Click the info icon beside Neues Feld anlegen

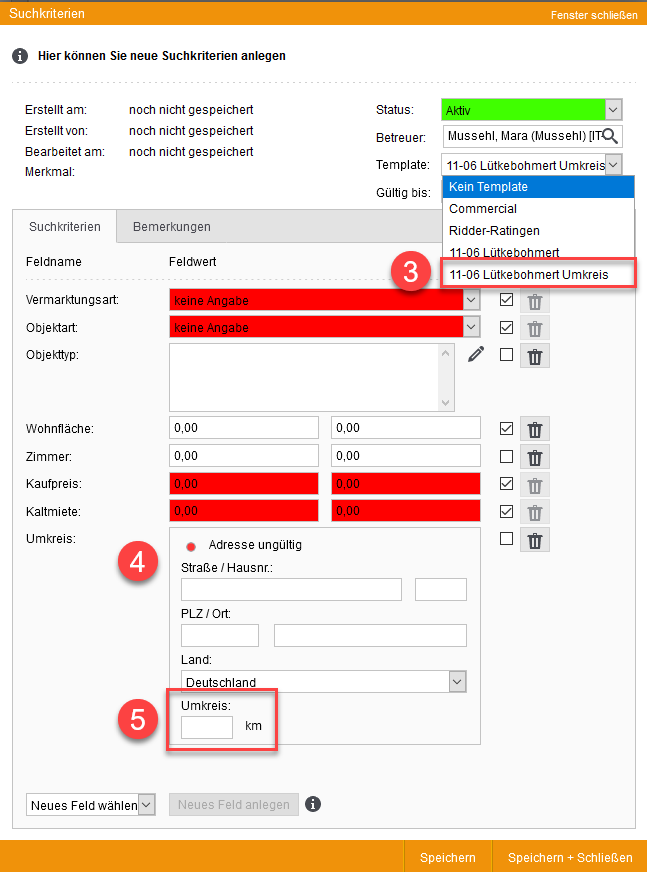[x=314, y=804]
